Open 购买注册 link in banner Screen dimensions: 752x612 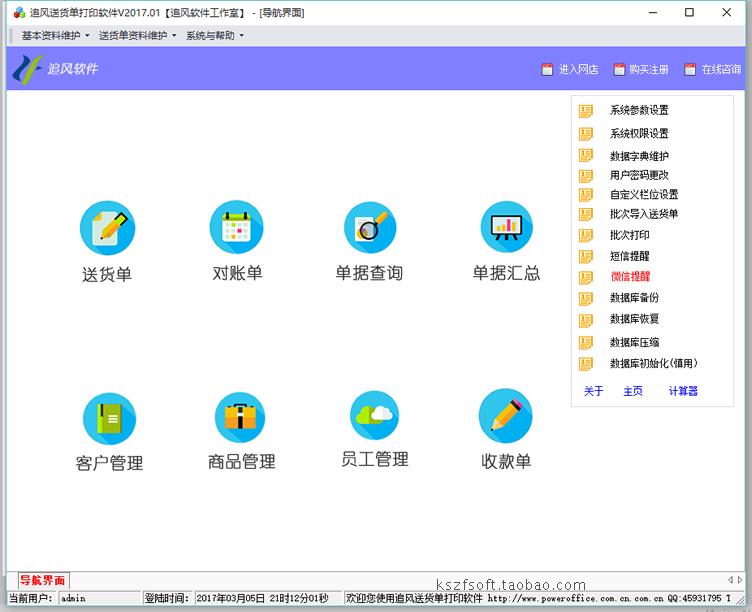point(649,70)
